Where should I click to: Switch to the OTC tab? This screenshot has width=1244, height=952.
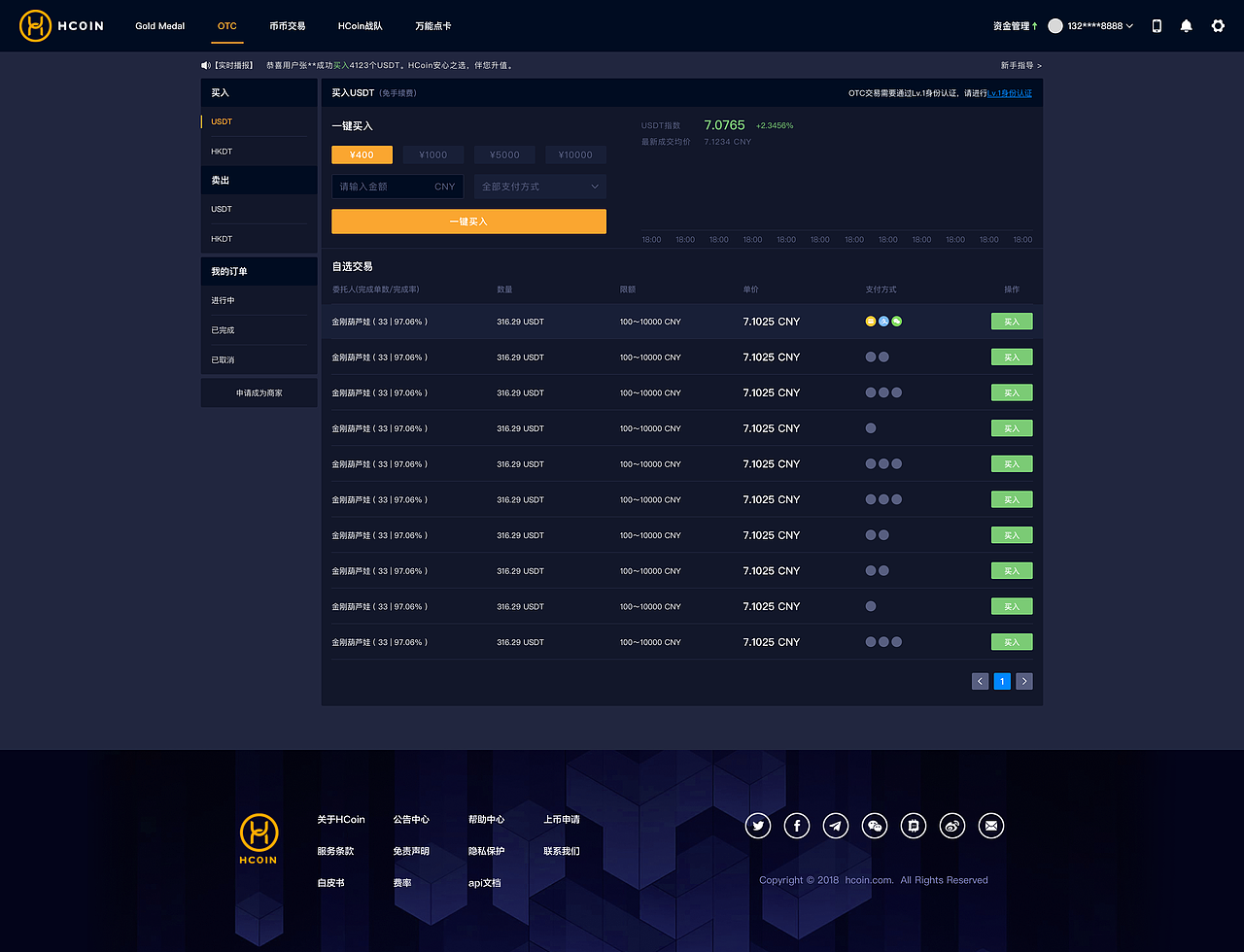226,26
